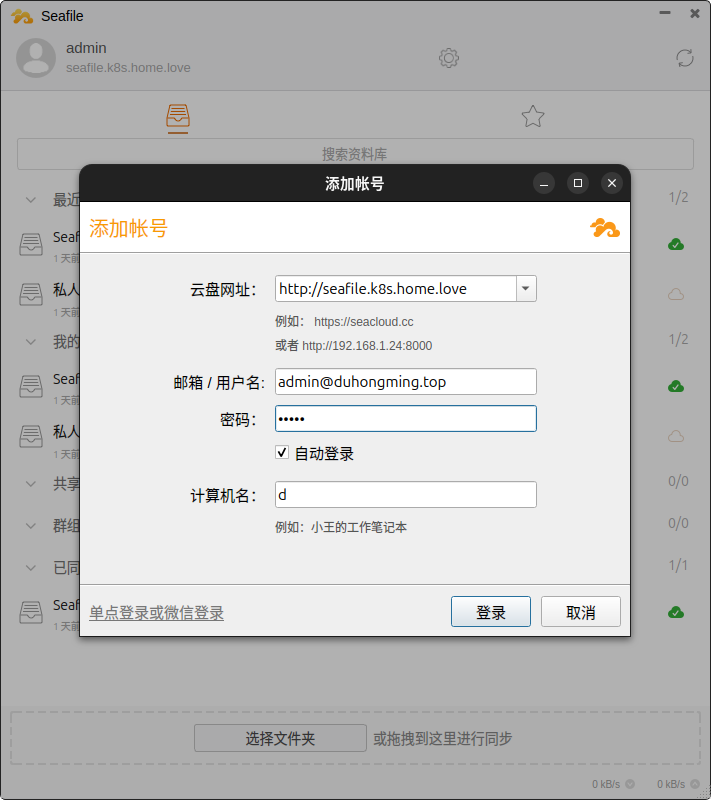Click the 选择文件夹 button
The width and height of the screenshot is (711, 800).
click(280, 738)
